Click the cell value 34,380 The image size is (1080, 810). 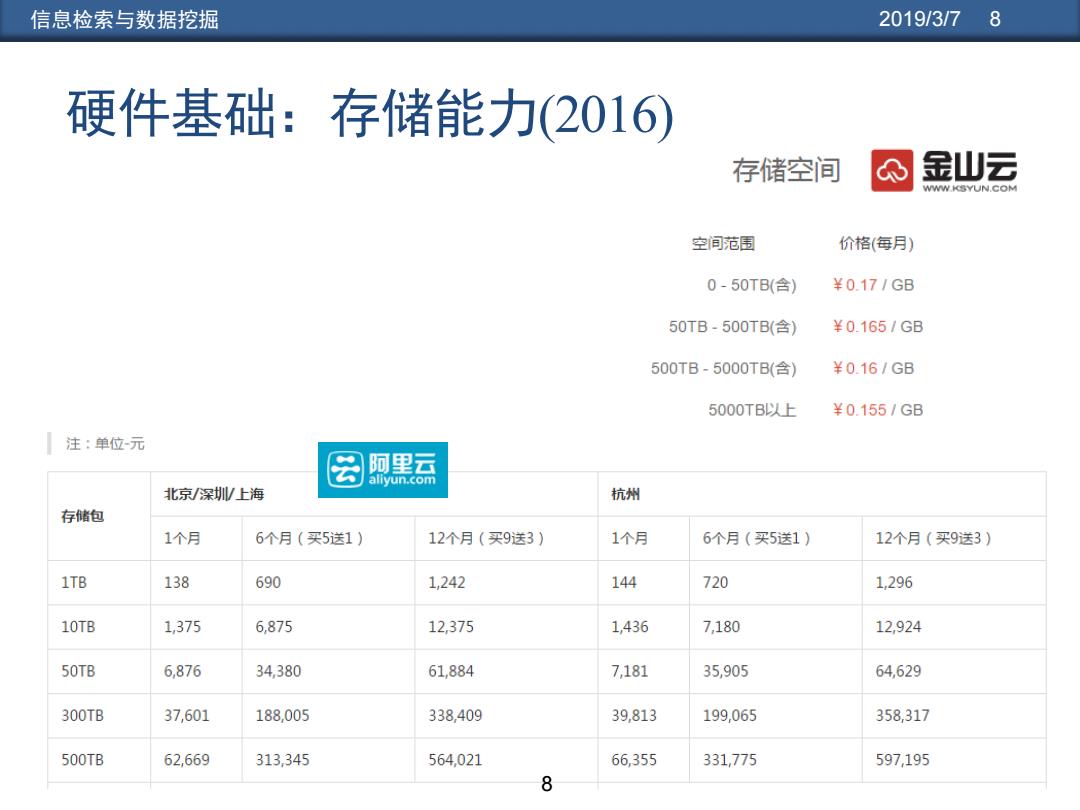(x=278, y=671)
